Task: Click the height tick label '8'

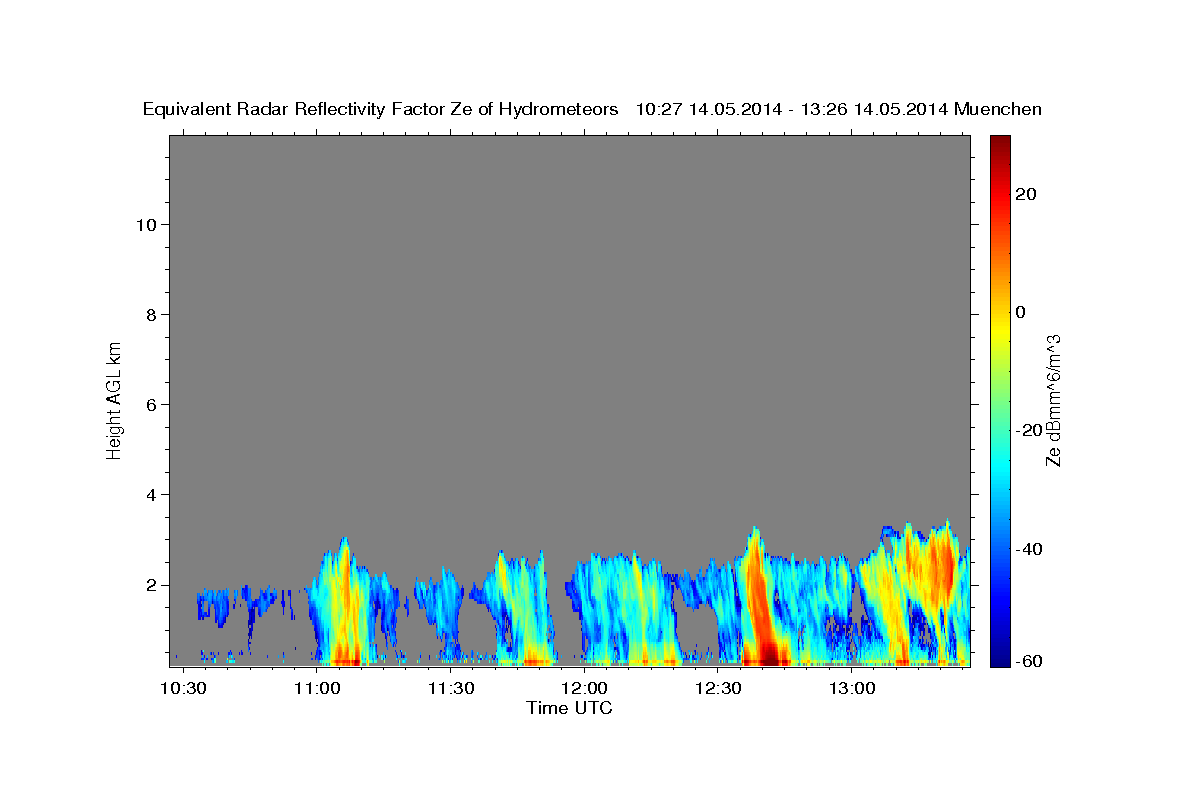Action: (150, 314)
